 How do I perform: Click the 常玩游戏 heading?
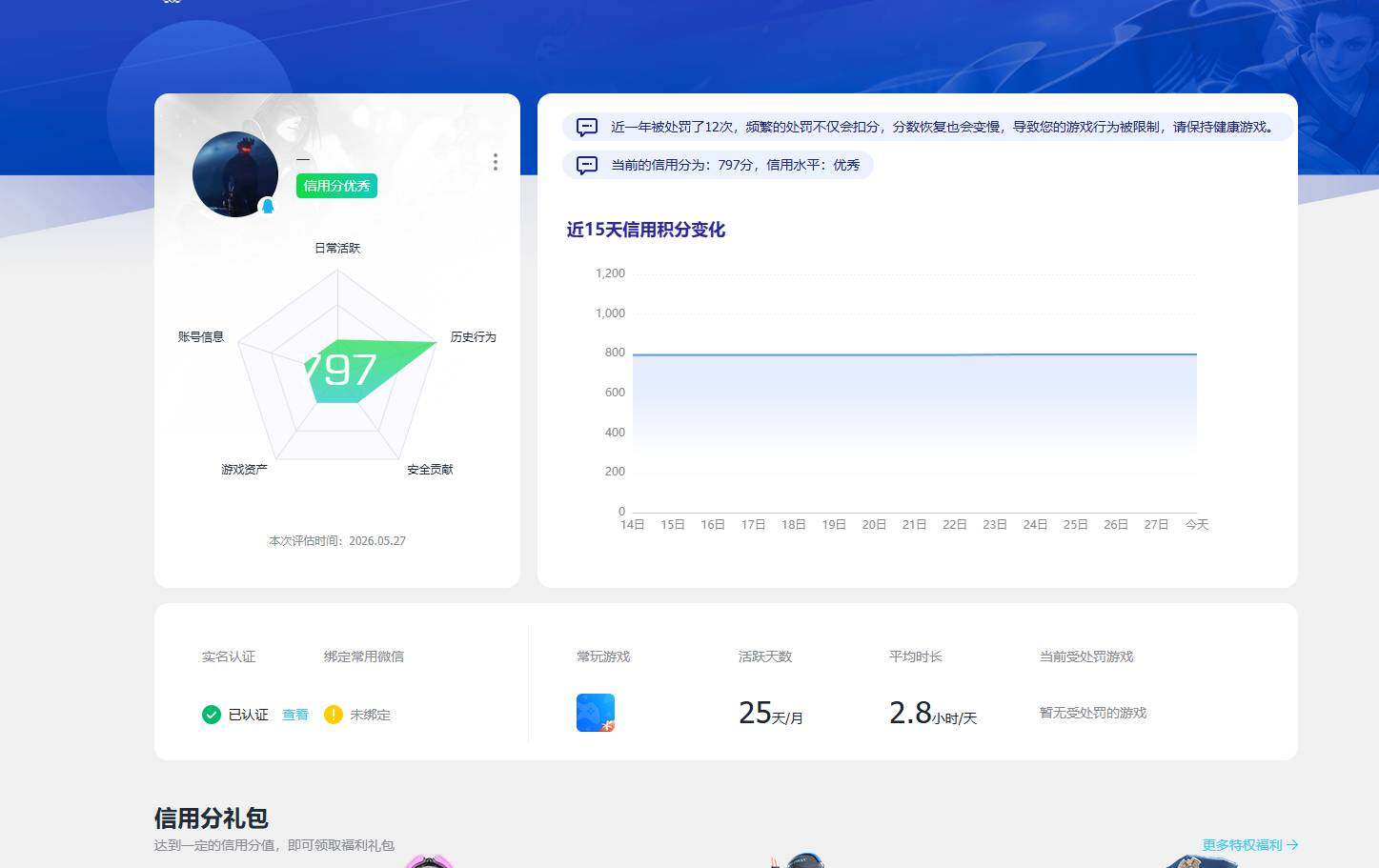click(x=603, y=656)
